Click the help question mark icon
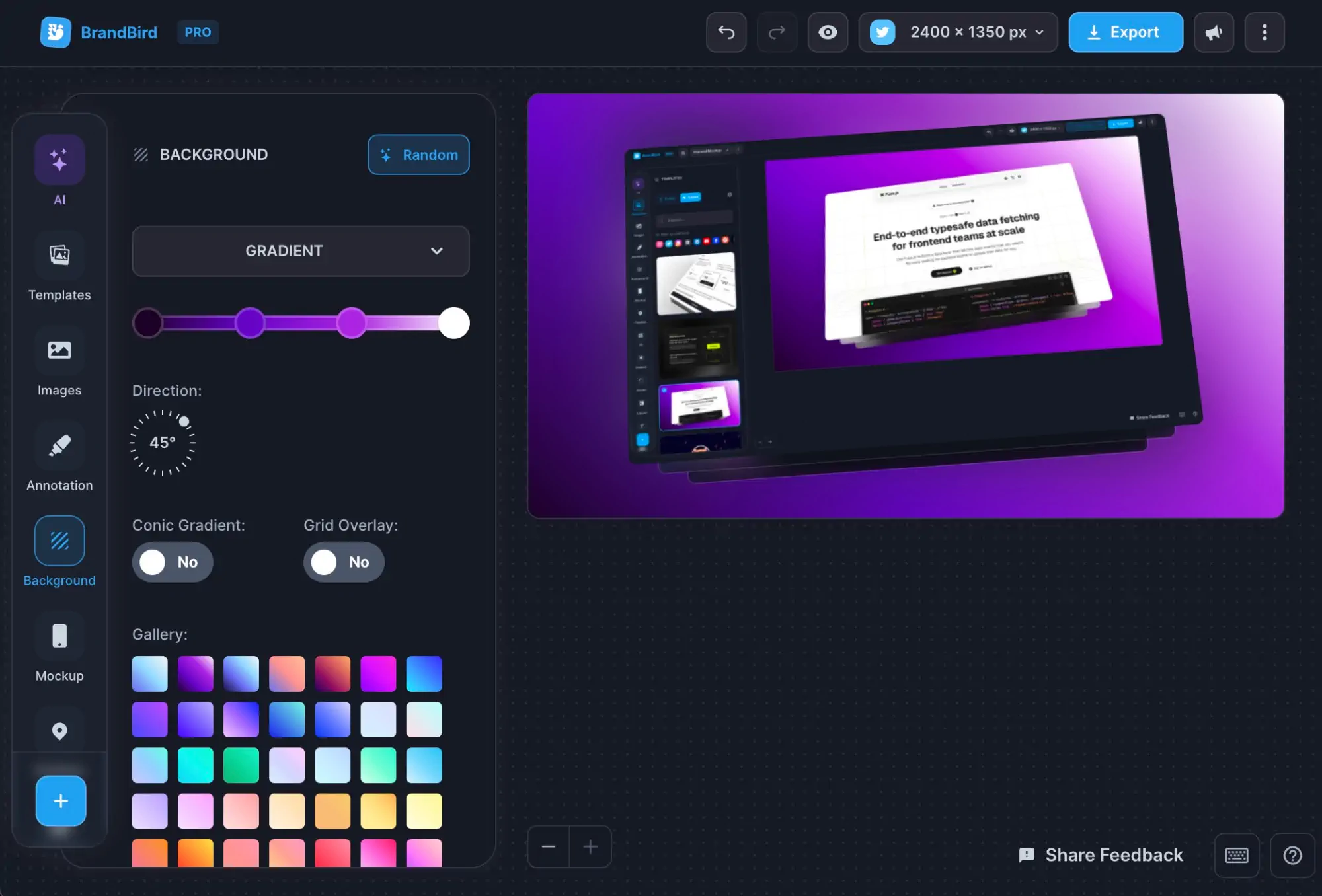1322x896 pixels. click(1292, 855)
